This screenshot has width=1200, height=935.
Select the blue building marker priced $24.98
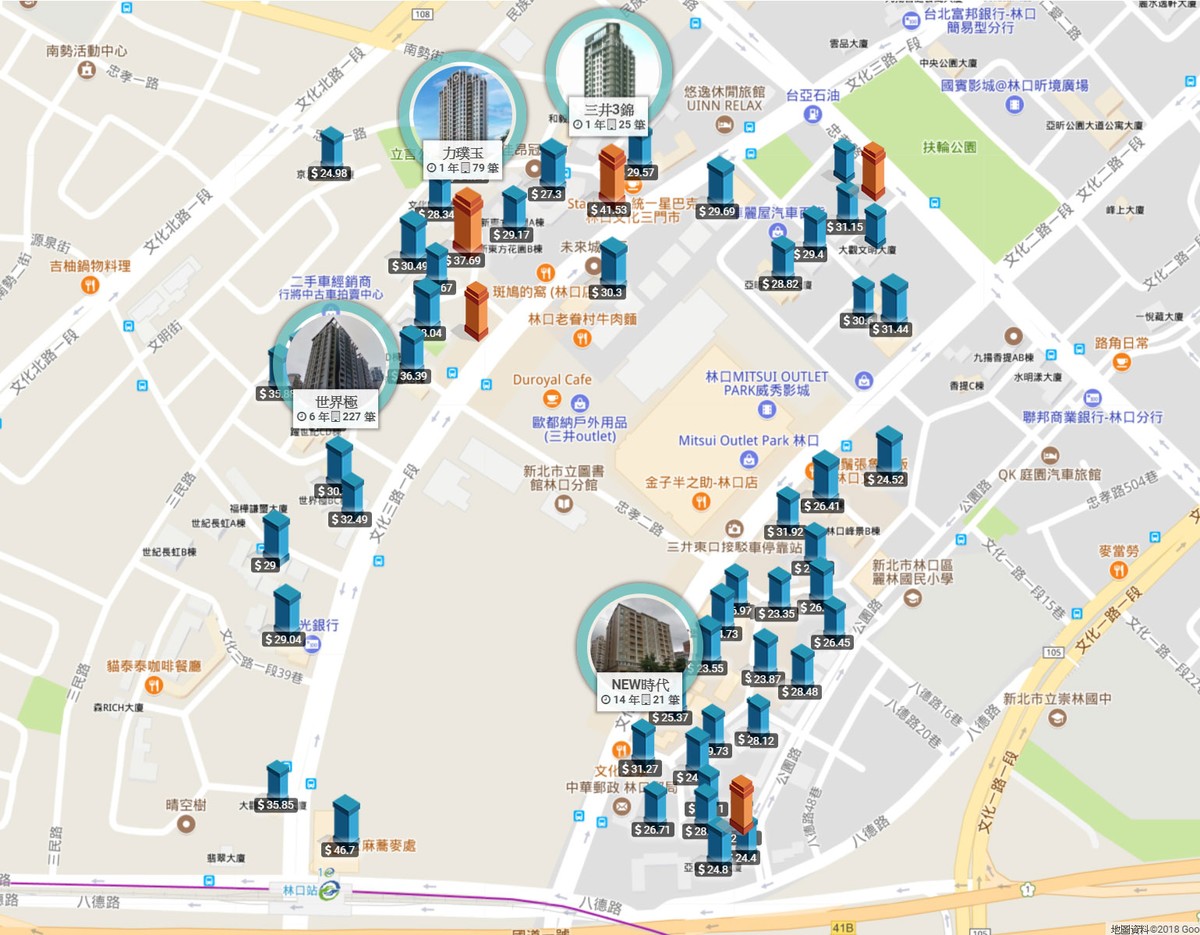click(331, 148)
